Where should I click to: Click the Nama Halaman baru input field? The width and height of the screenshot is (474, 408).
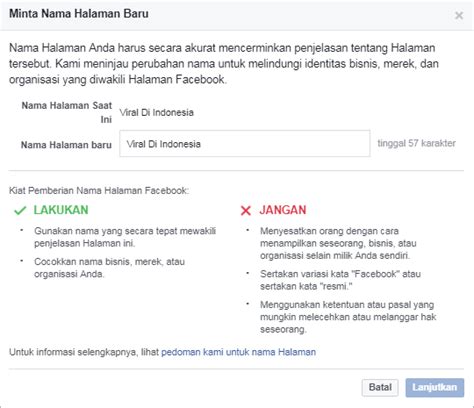pyautogui.click(x=245, y=144)
